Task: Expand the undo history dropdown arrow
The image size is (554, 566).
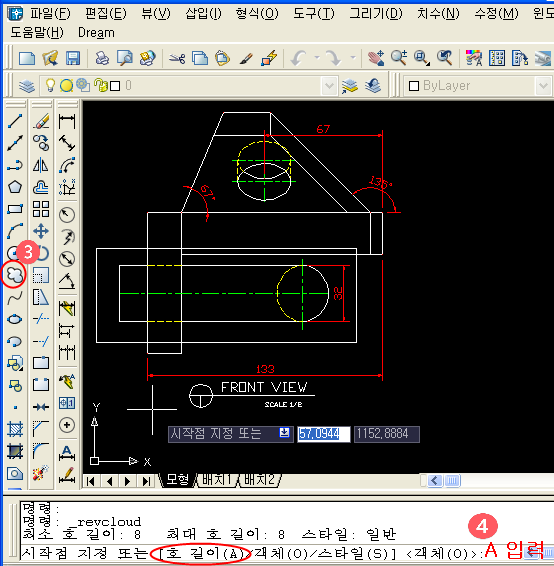Action: pyautogui.click(x=317, y=58)
